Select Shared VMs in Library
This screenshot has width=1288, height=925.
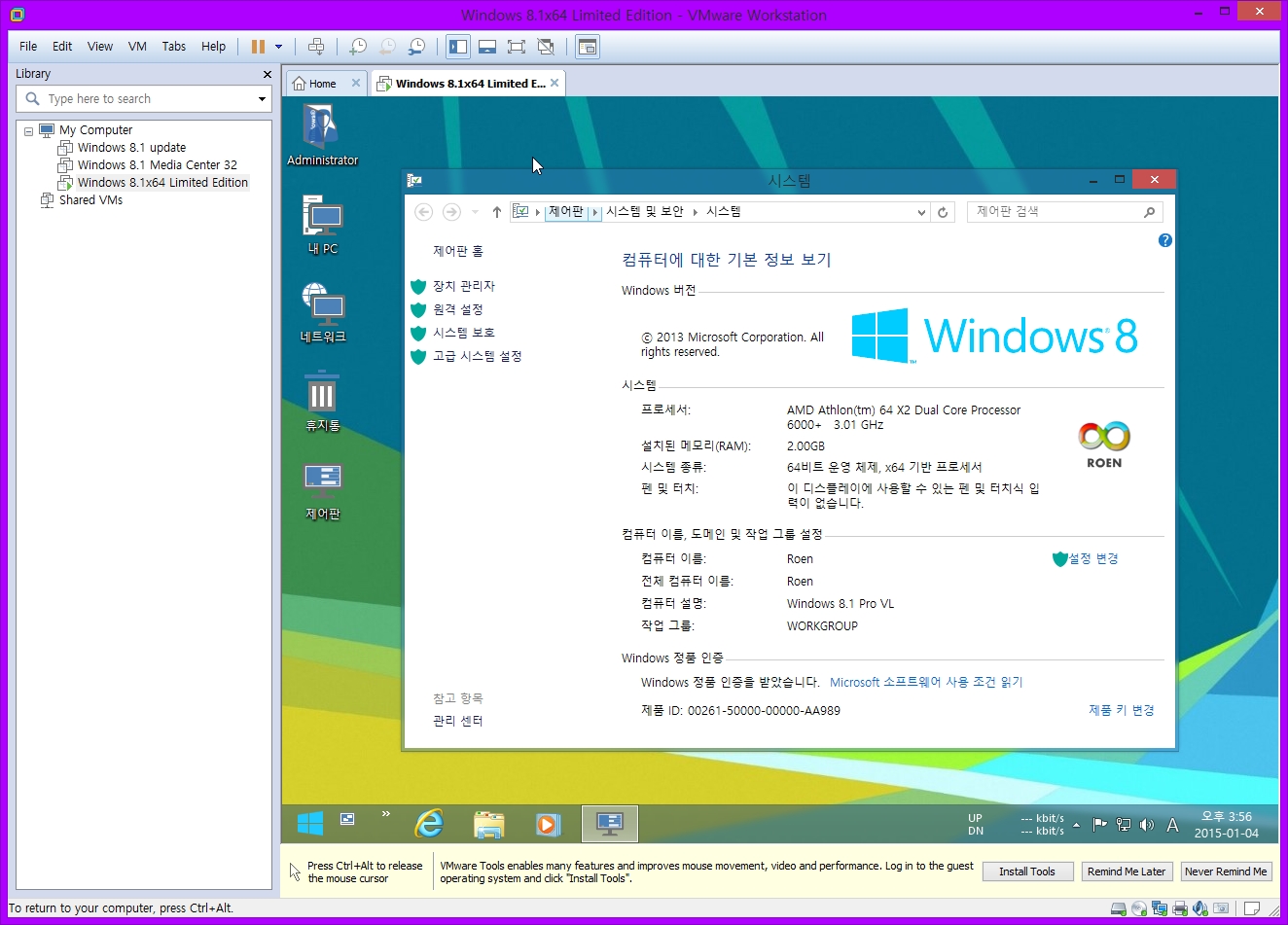pos(90,200)
